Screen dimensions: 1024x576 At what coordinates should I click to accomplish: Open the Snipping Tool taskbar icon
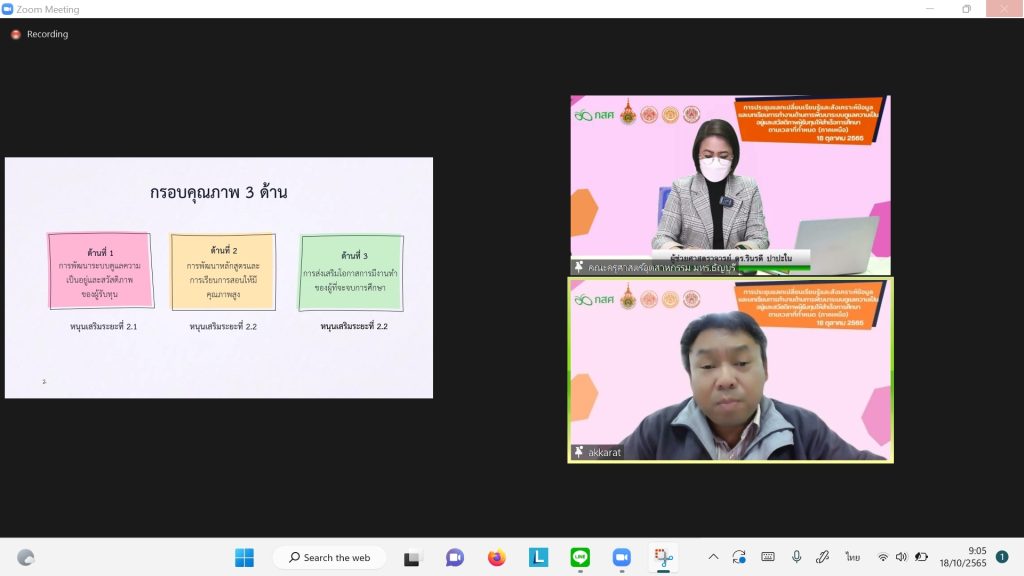[663, 557]
